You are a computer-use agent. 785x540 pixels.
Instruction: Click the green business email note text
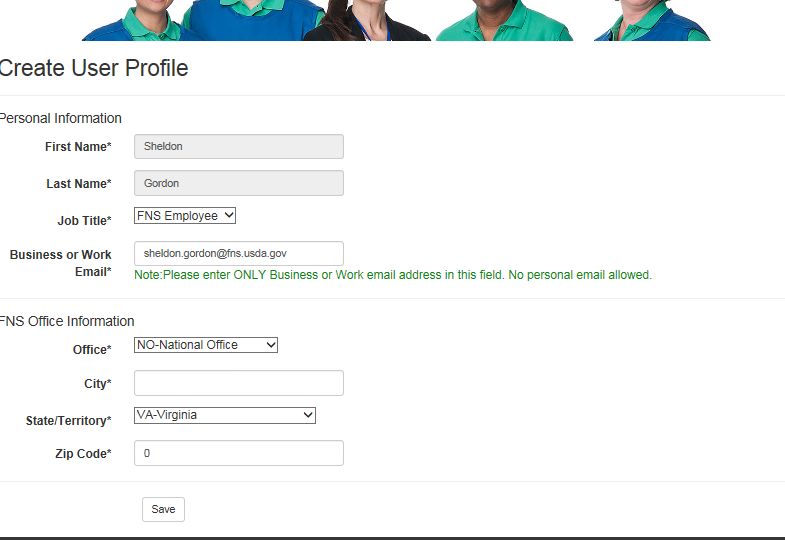tap(393, 275)
